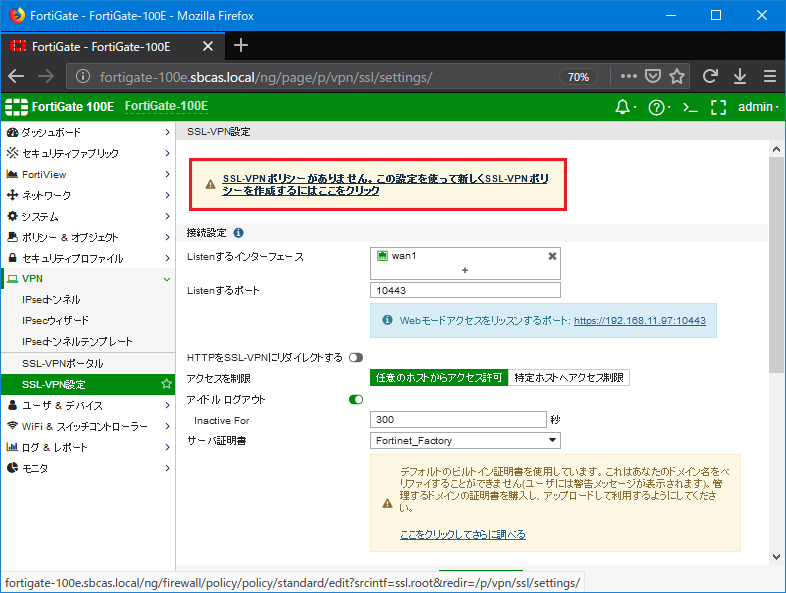Click the scrollbar down arrow

(776, 556)
